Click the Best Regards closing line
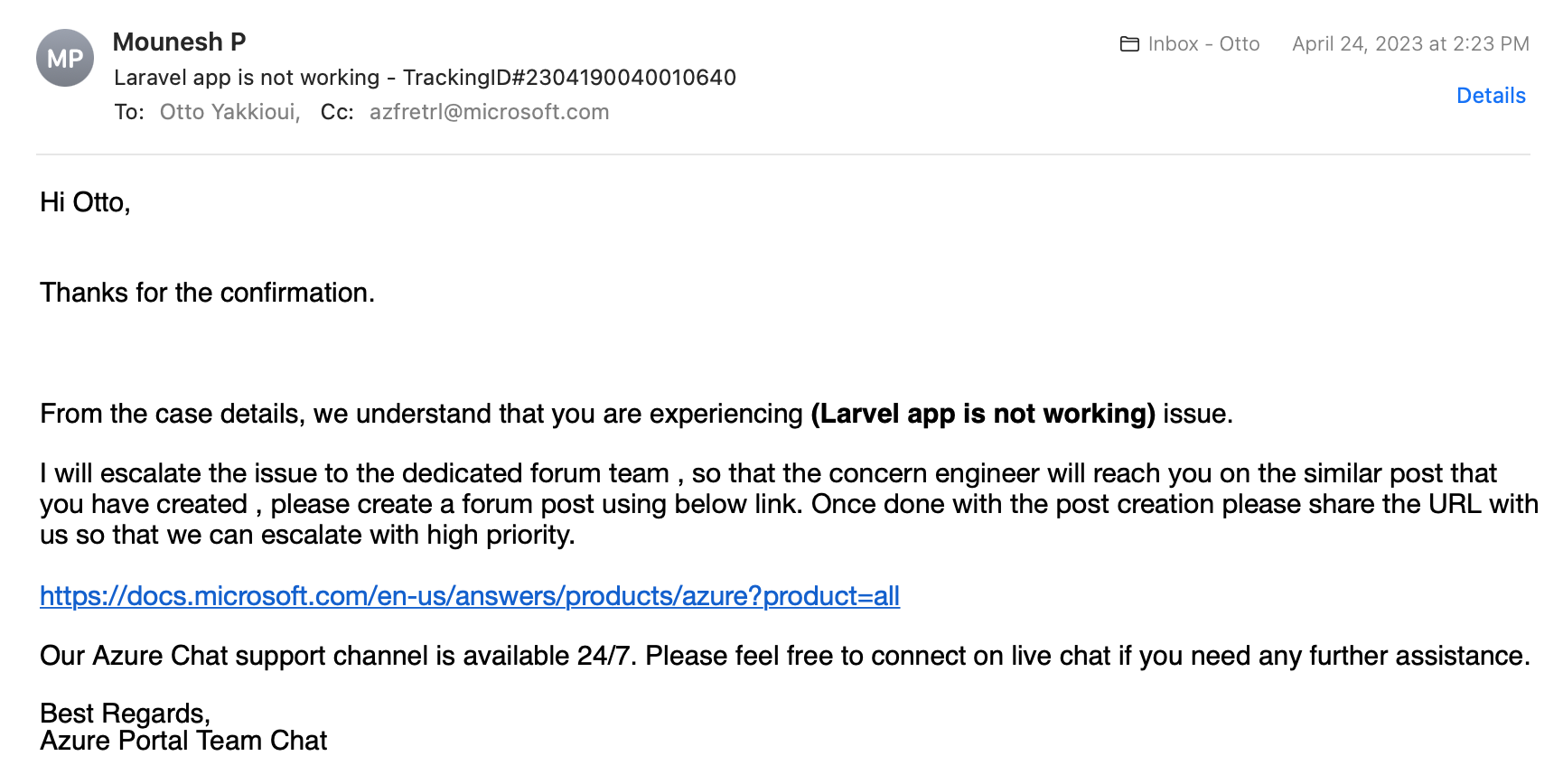 pyautogui.click(x=125, y=714)
